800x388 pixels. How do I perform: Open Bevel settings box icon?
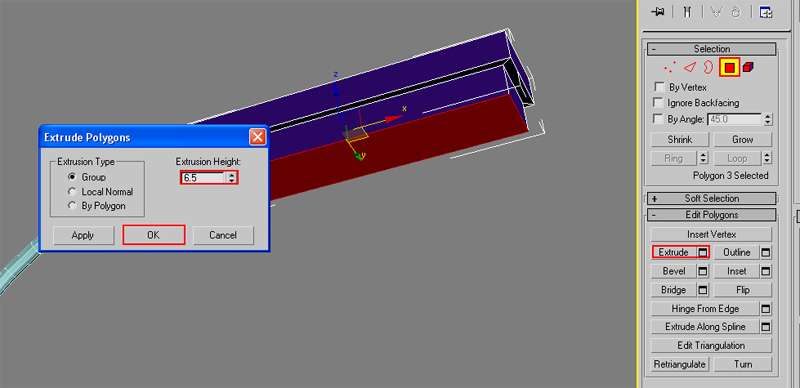point(703,271)
